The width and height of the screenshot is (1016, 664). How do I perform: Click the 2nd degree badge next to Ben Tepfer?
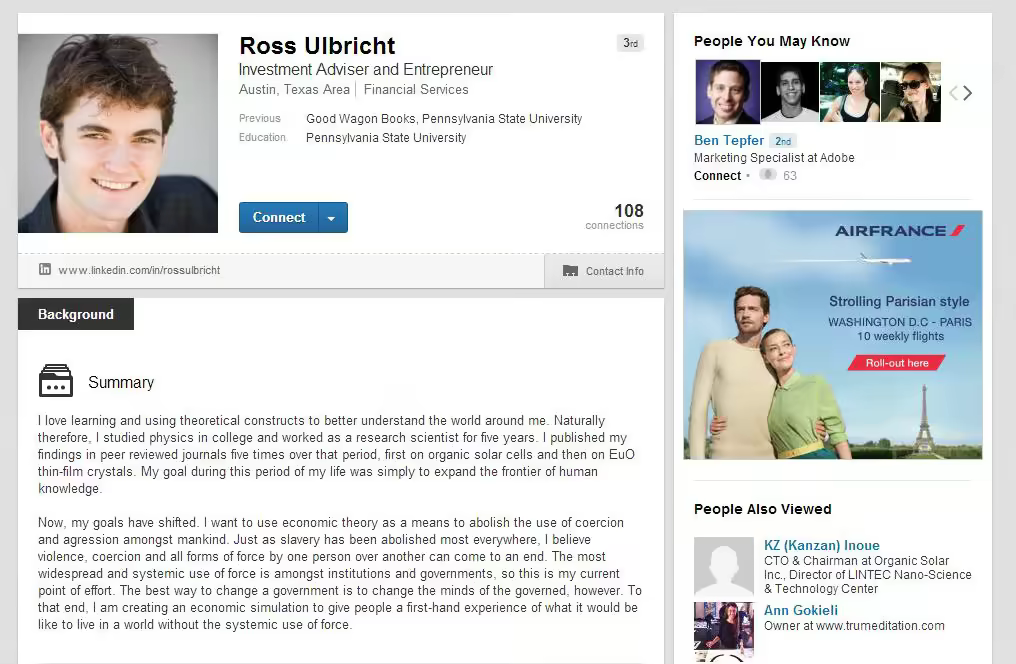pos(783,141)
